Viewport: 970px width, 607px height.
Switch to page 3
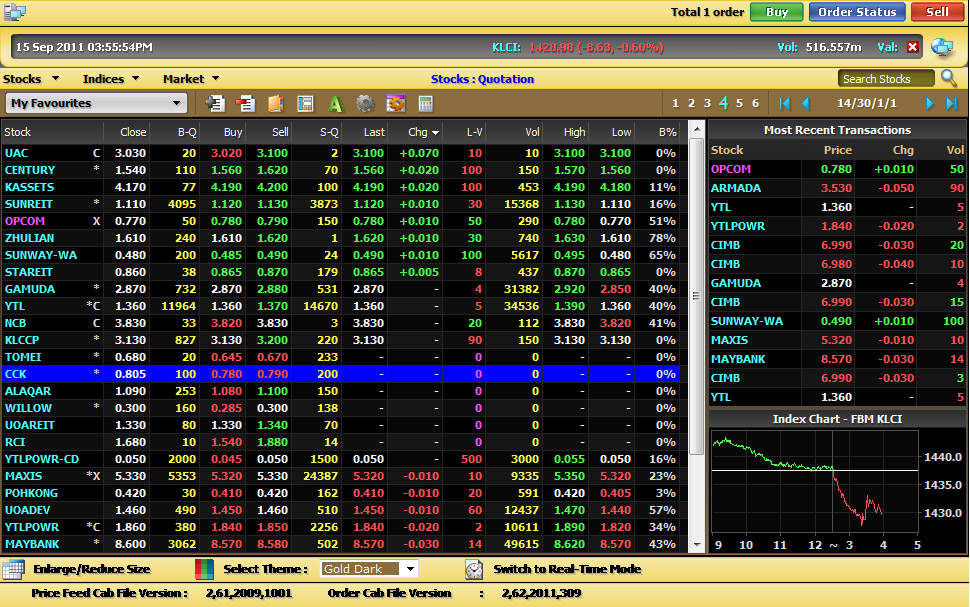707,103
